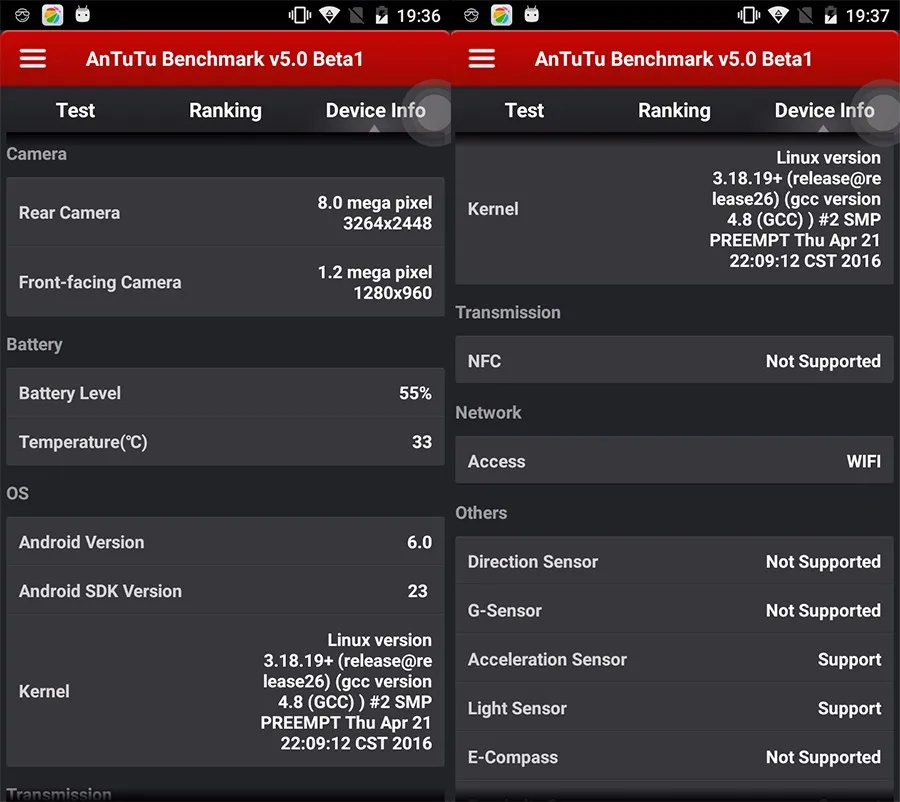Select the Direction Sensor row
900x802 pixels.
[674, 561]
